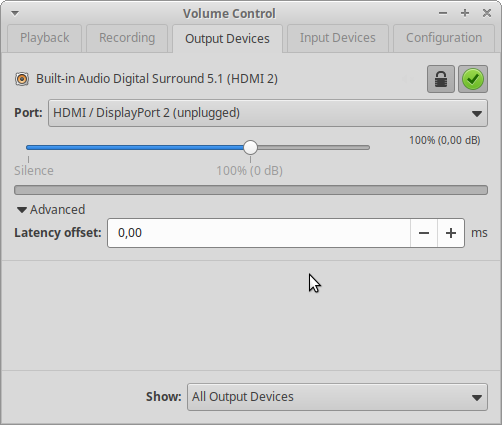Click the orange speaker device icon
The height and width of the screenshot is (425, 502).
22,79
